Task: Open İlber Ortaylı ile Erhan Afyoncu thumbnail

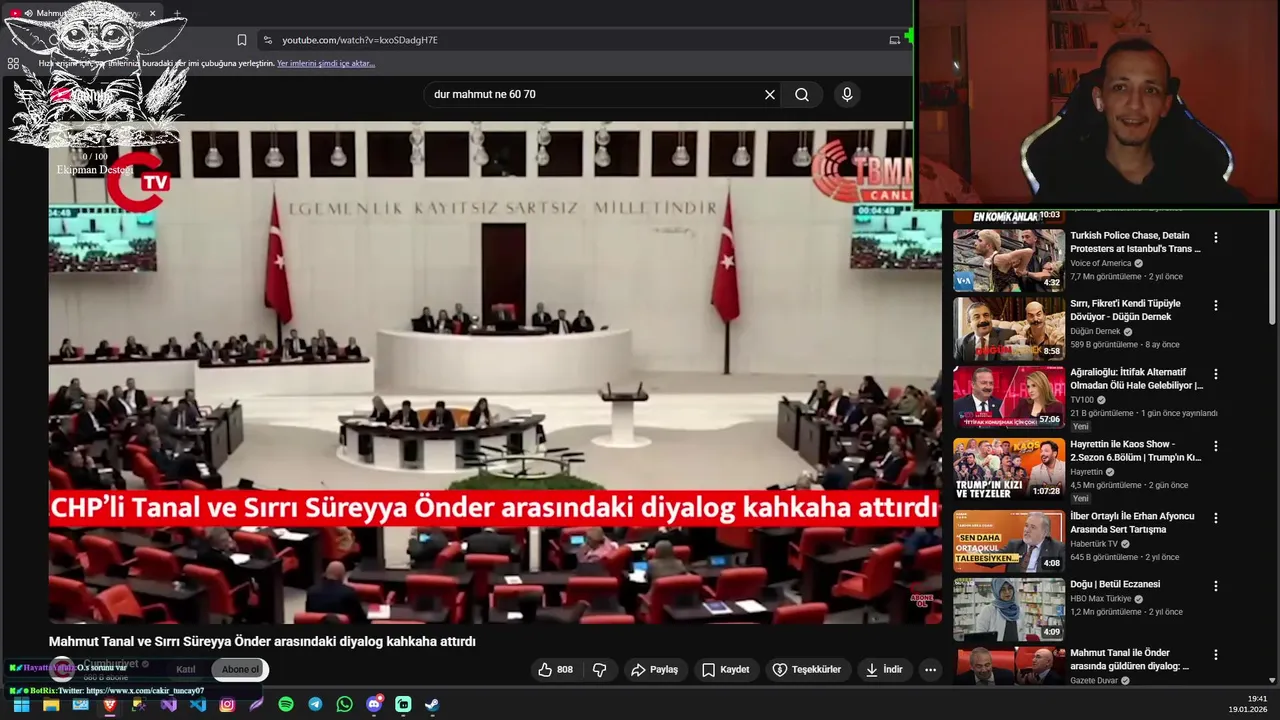Action: click(x=1008, y=541)
